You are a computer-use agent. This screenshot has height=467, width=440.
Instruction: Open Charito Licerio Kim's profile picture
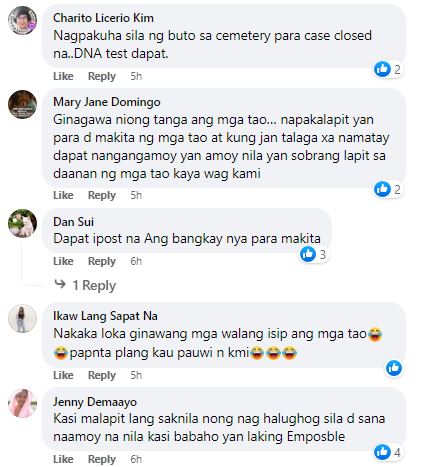pyautogui.click(x=22, y=20)
